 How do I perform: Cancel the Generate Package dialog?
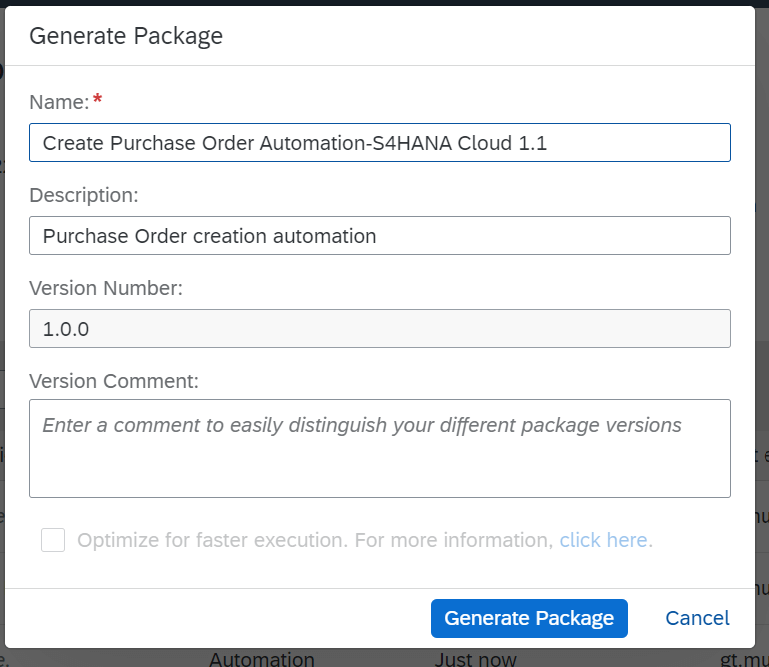click(697, 618)
